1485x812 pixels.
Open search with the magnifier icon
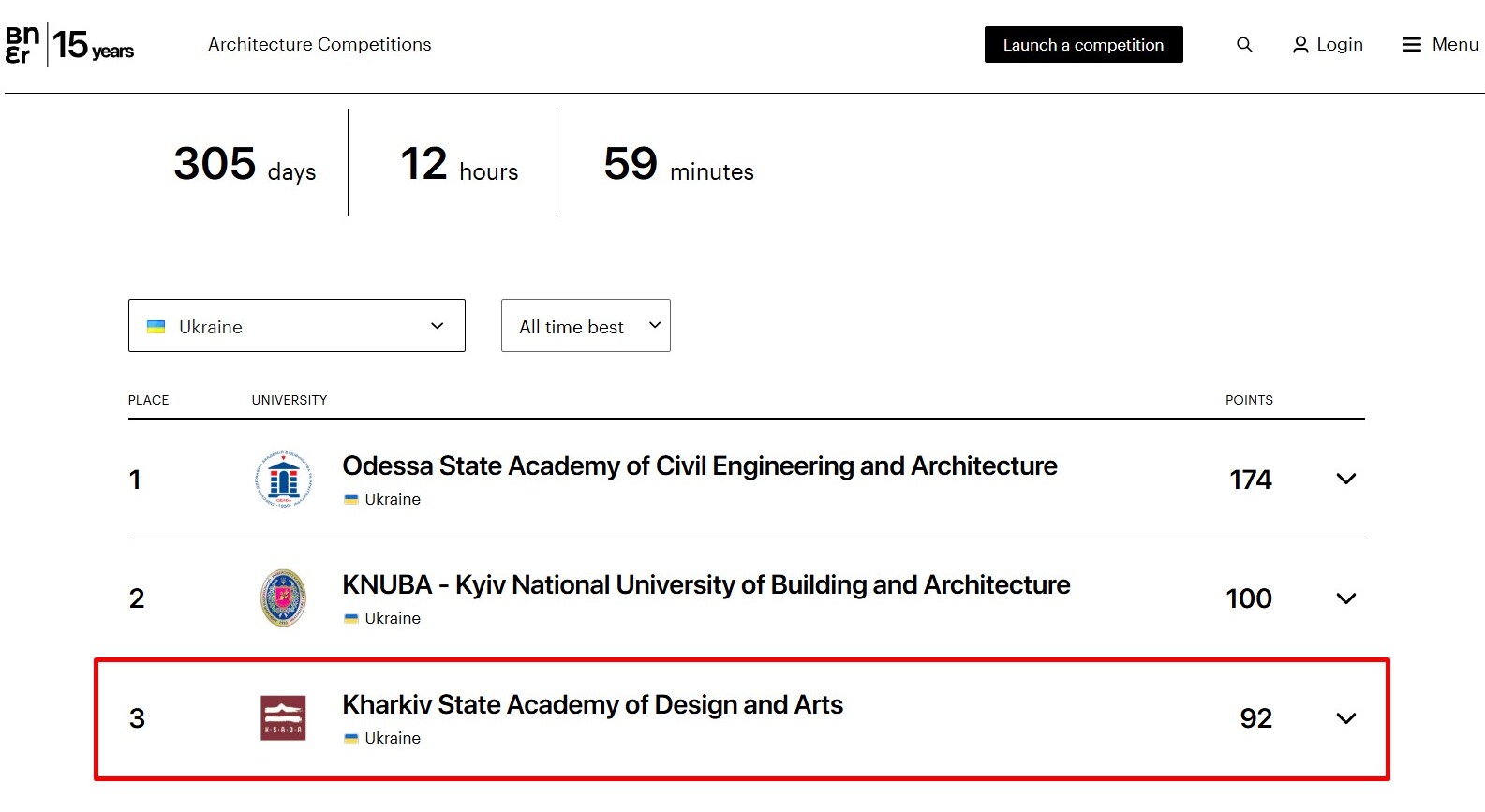(1244, 45)
